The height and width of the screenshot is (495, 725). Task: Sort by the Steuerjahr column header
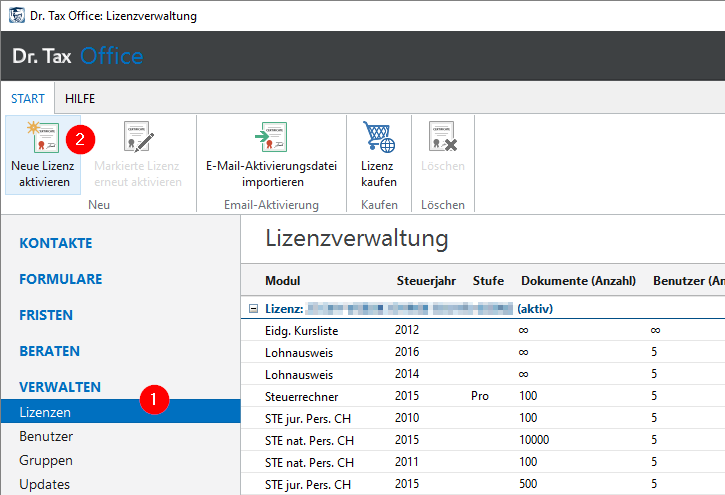click(426, 281)
